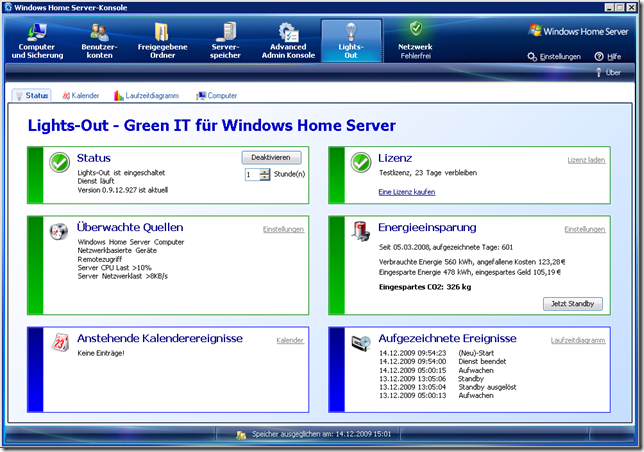
Task: Click Status panel green checkmark icon
Action: 60,163
